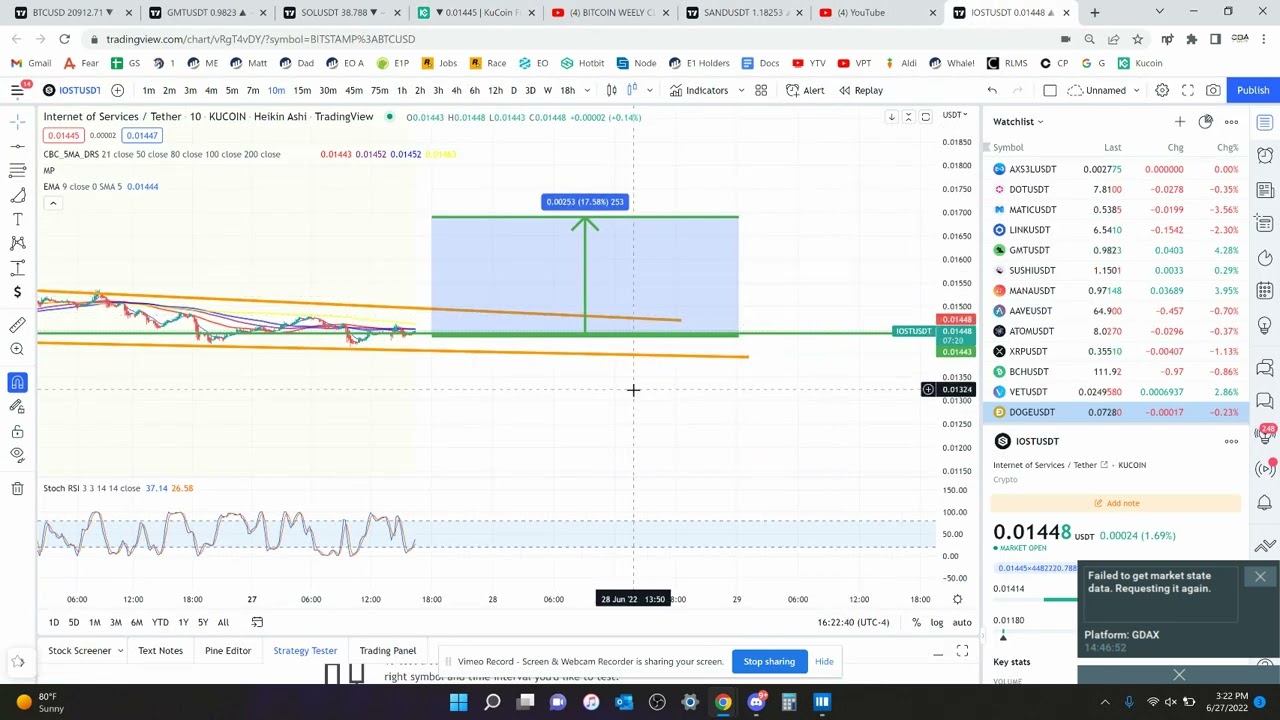The height and width of the screenshot is (720, 1280).
Task: Create an Alert from top toolbar
Action: coord(805,90)
